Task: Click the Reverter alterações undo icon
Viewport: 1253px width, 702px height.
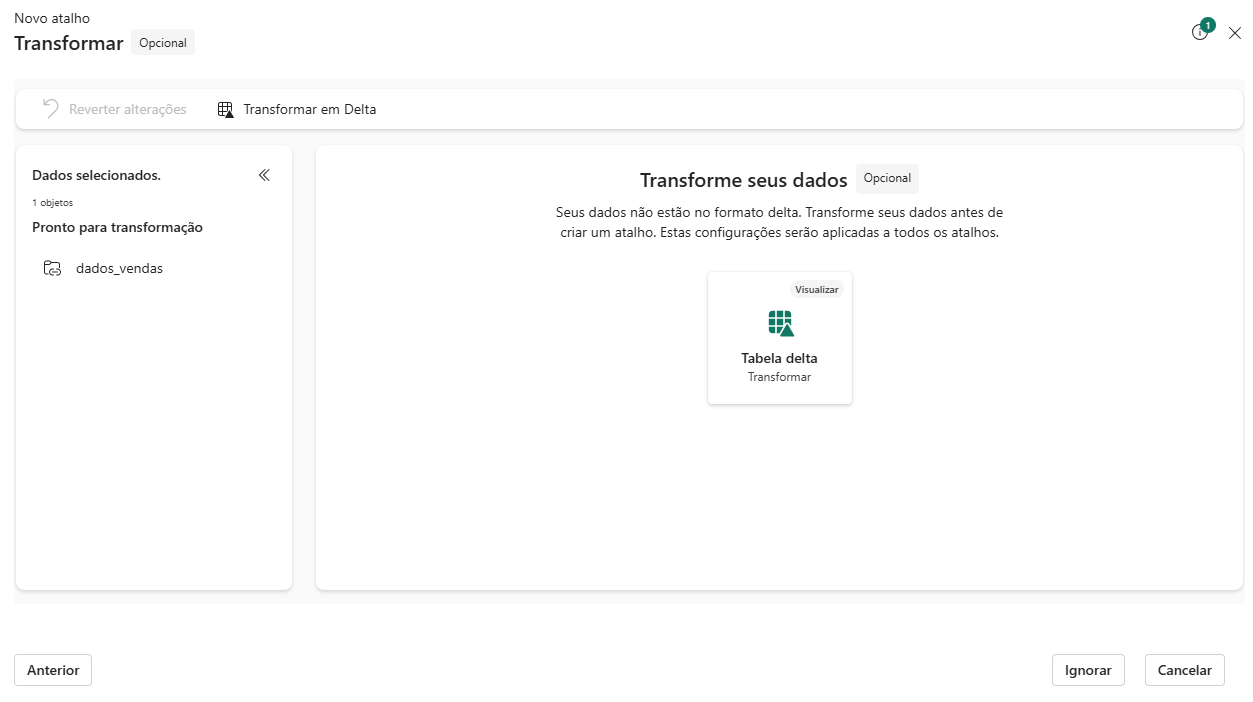Action: point(51,109)
